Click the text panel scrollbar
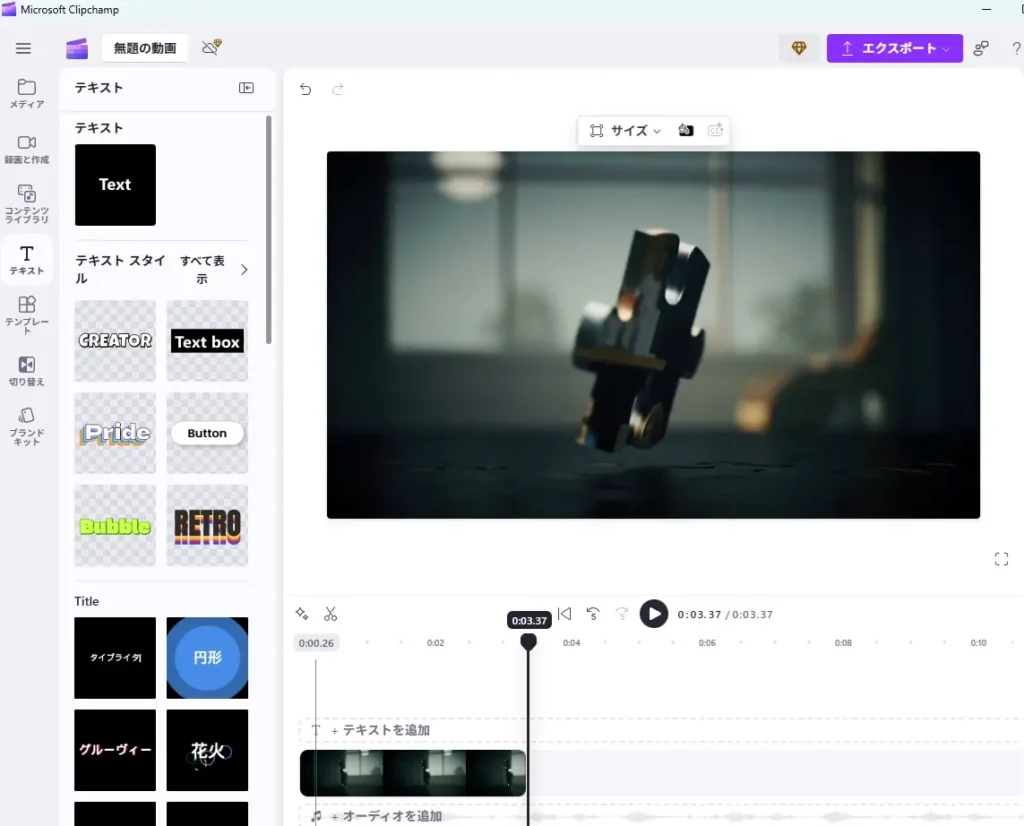Image resolution: width=1024 pixels, height=826 pixels. click(268, 230)
